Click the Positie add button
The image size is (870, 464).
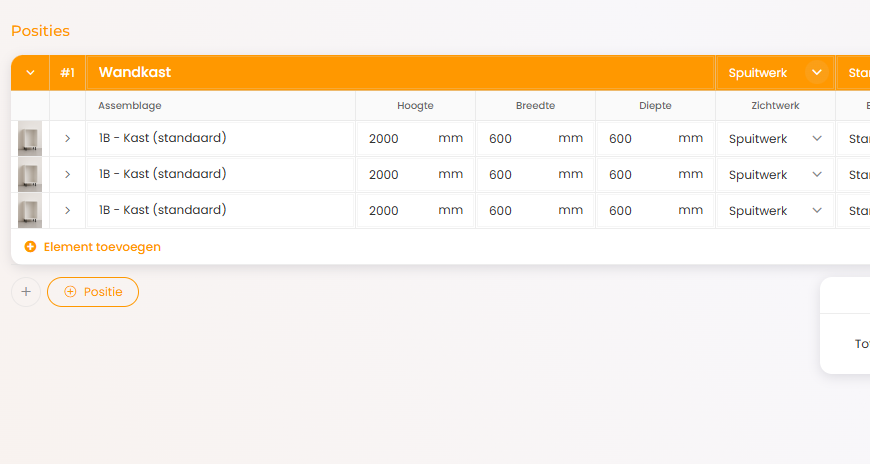[x=93, y=292]
